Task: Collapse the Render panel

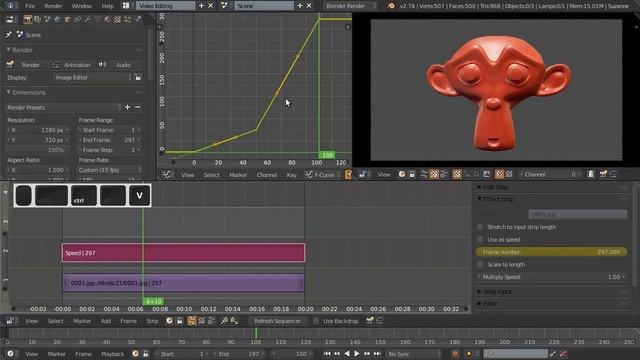Action: [x=8, y=50]
